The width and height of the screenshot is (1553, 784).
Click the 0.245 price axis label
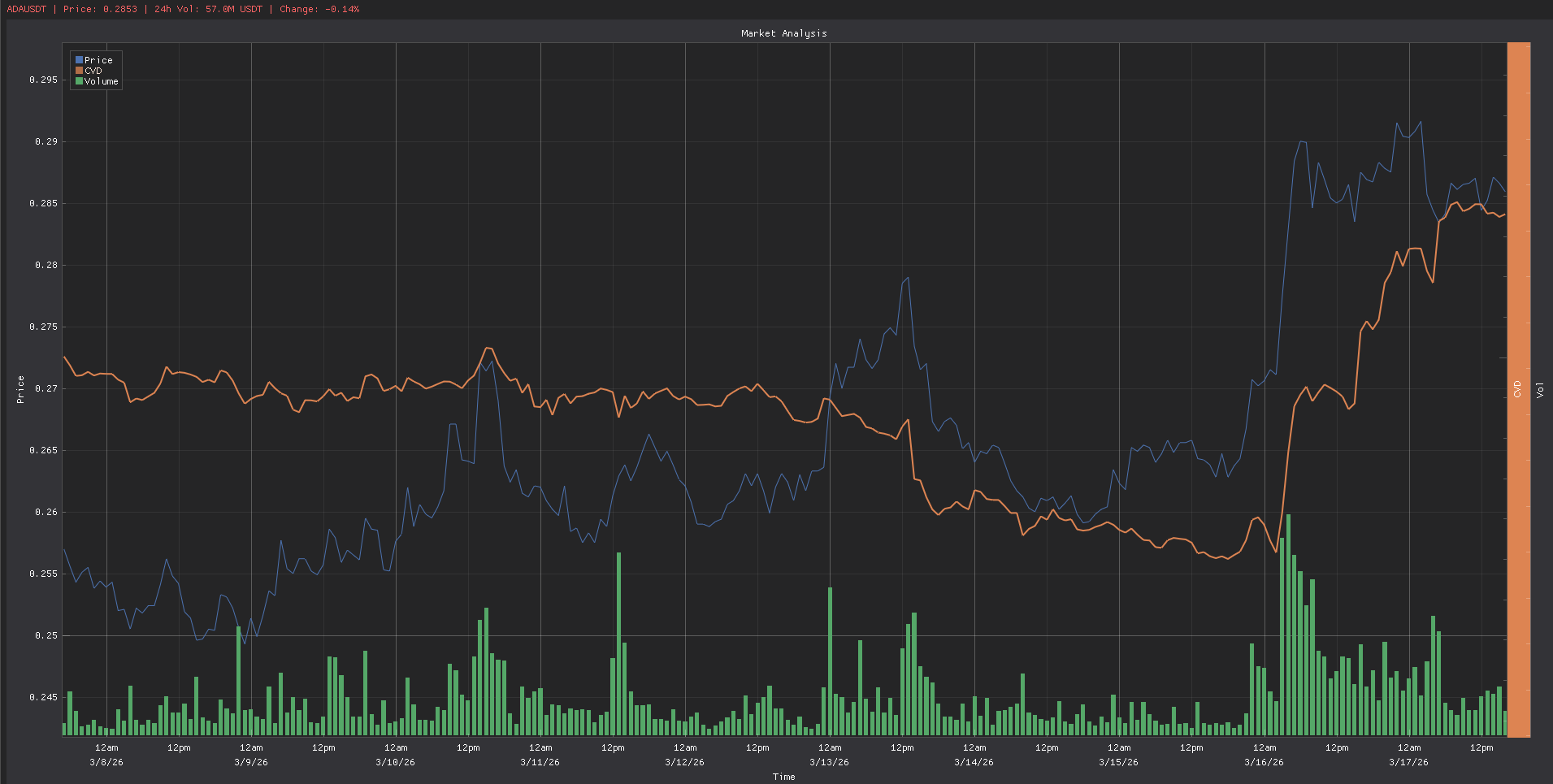(x=44, y=697)
